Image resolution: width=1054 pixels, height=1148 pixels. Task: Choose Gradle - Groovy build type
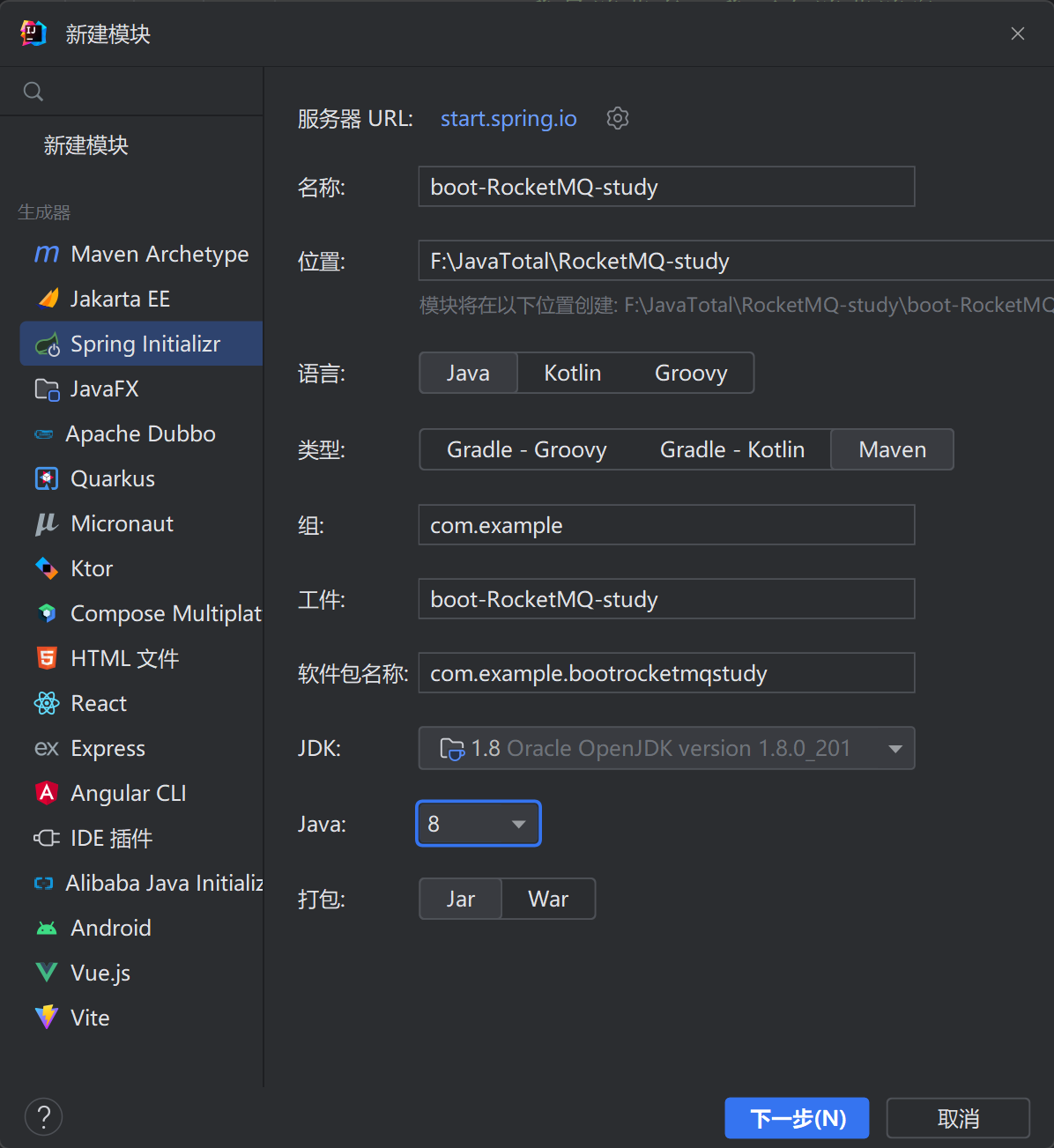point(527,449)
